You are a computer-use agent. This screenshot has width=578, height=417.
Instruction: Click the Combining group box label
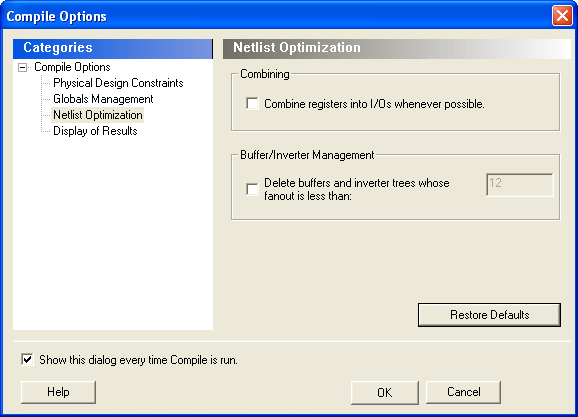point(265,74)
